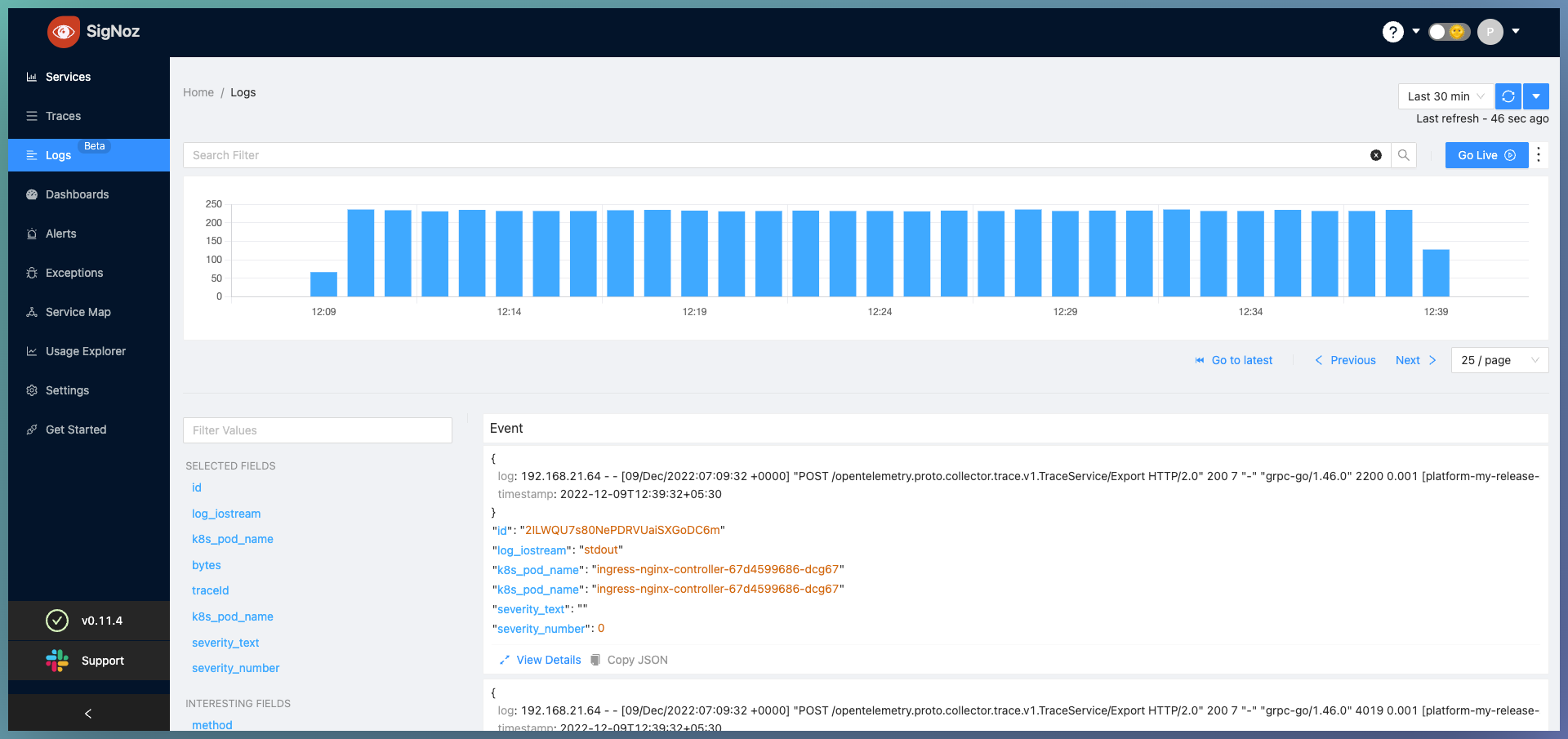
Task: Focus the Search Filter input
Action: (776, 155)
